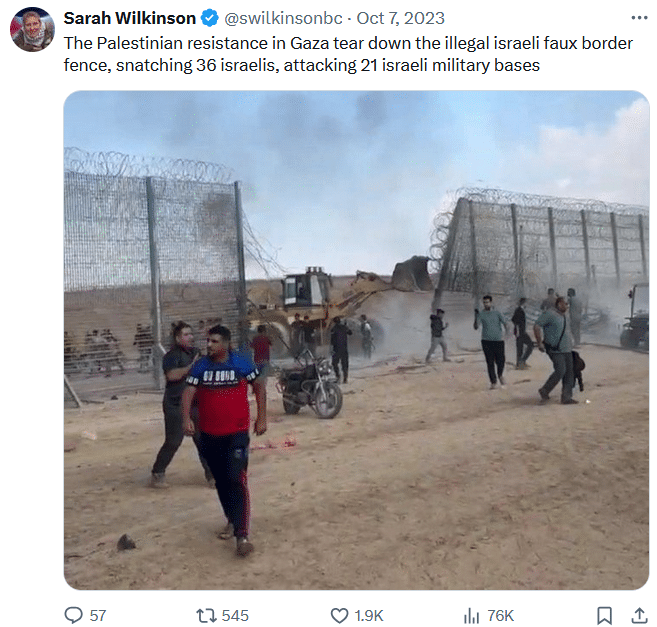Click the 545 reposts count
Image resolution: width=657 pixels, height=627 pixels.
(x=235, y=616)
